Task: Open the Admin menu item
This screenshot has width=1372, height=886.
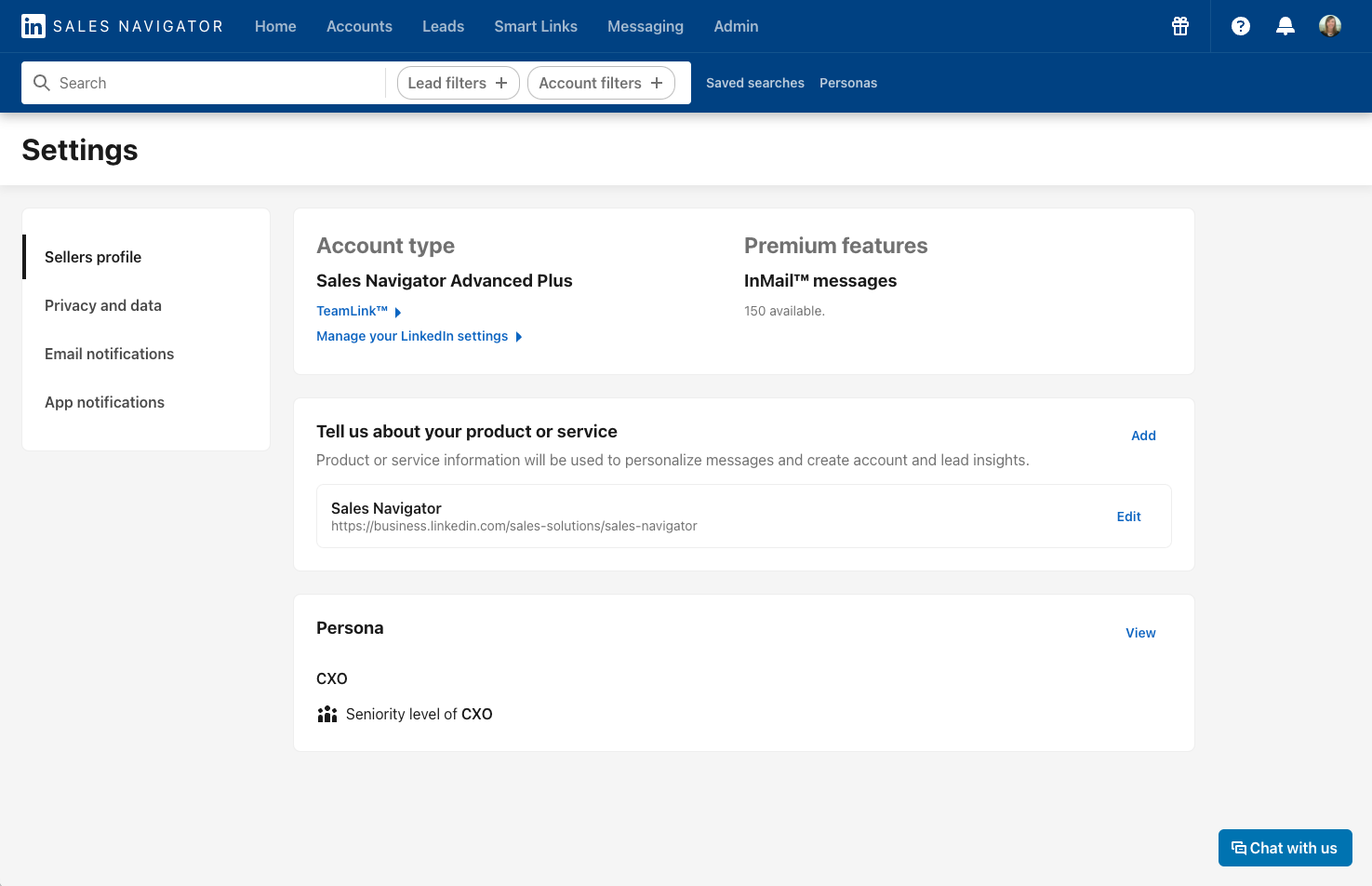Action: [736, 26]
